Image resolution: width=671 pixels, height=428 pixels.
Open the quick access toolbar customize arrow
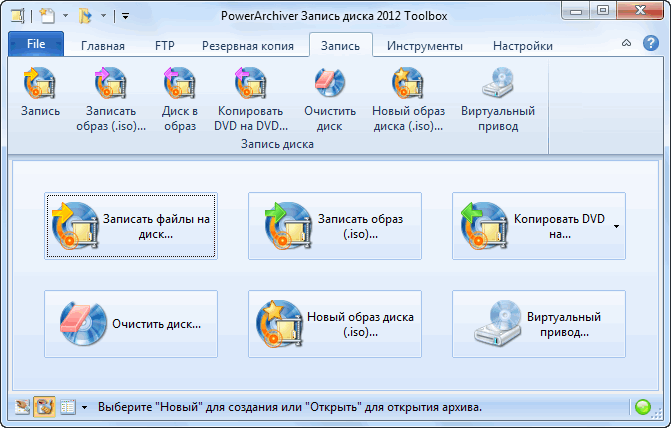point(125,16)
